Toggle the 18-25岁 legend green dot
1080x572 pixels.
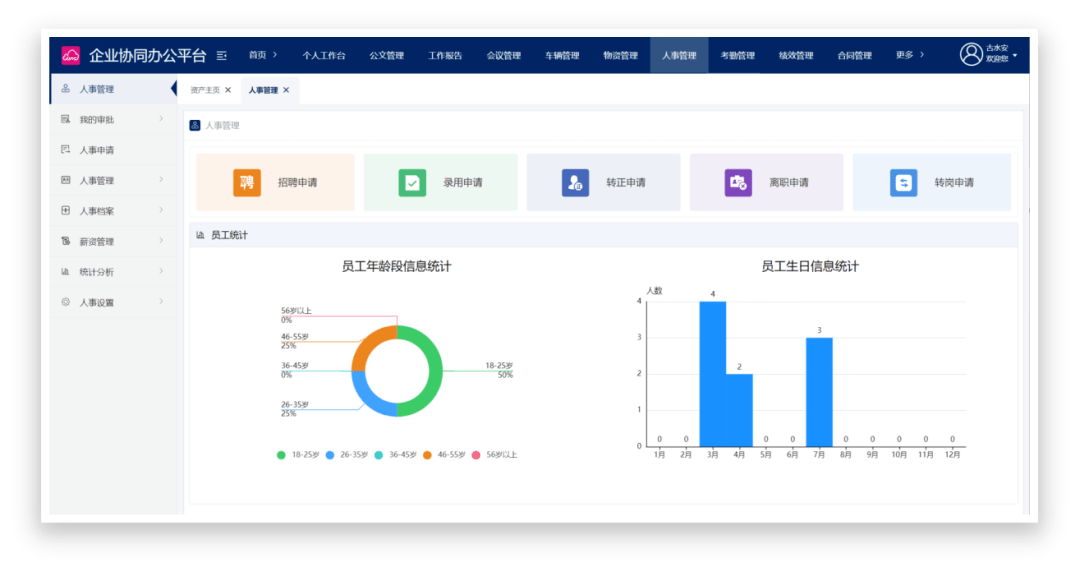281,456
